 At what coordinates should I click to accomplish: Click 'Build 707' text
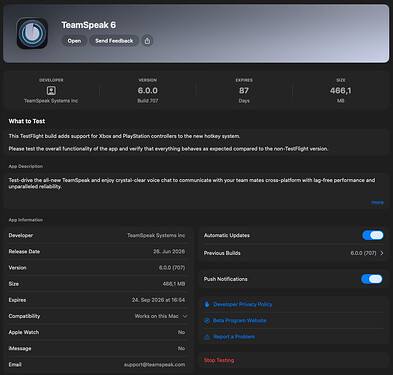click(x=148, y=101)
